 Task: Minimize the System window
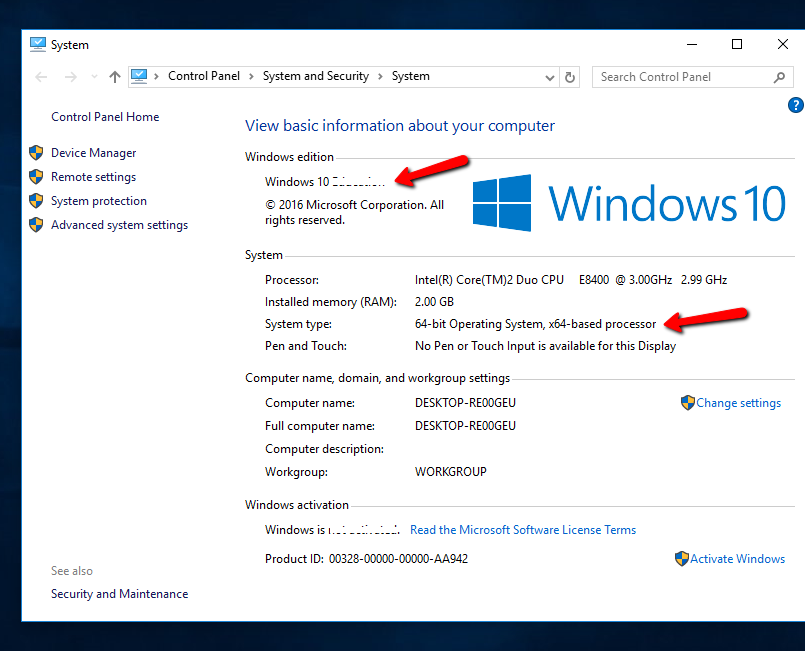pos(692,44)
